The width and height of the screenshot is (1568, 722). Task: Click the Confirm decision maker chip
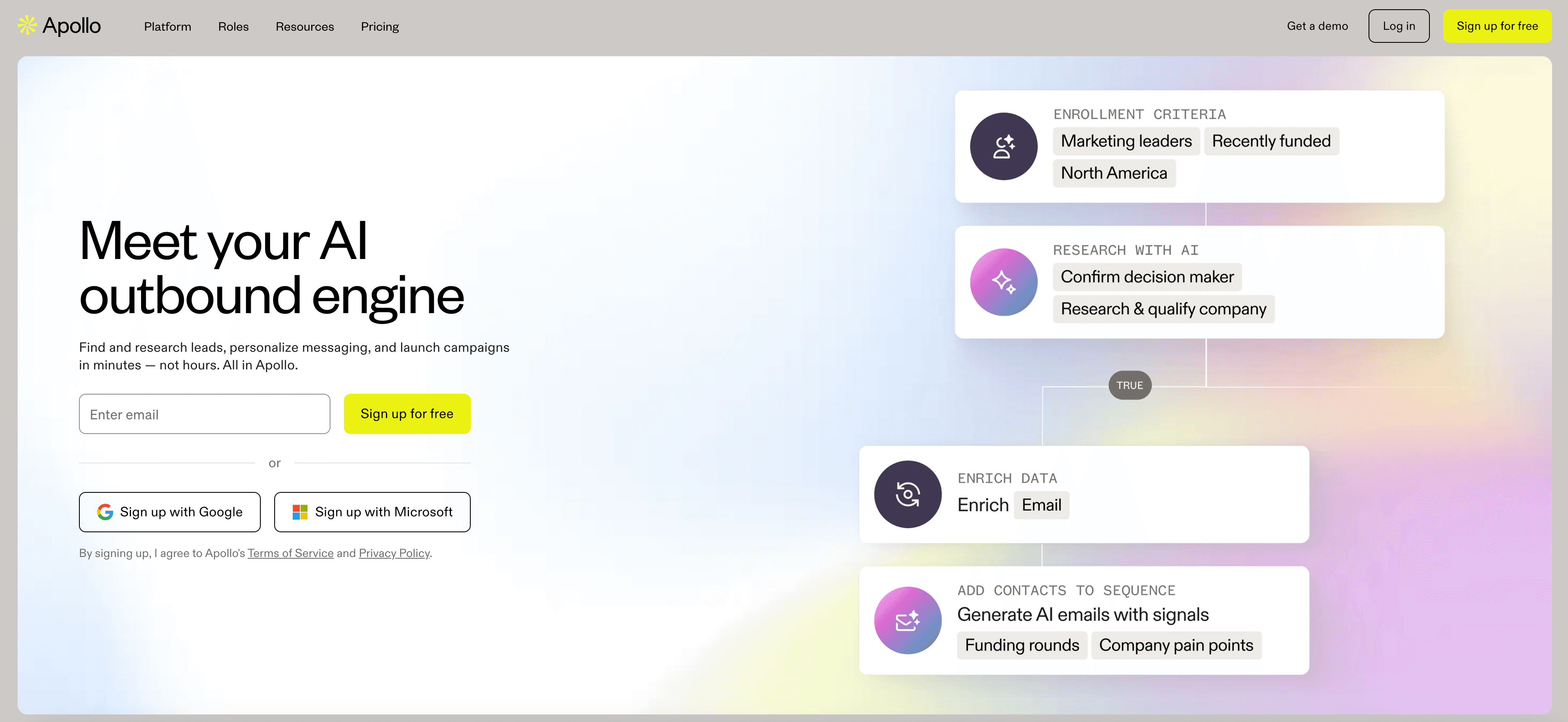point(1147,277)
